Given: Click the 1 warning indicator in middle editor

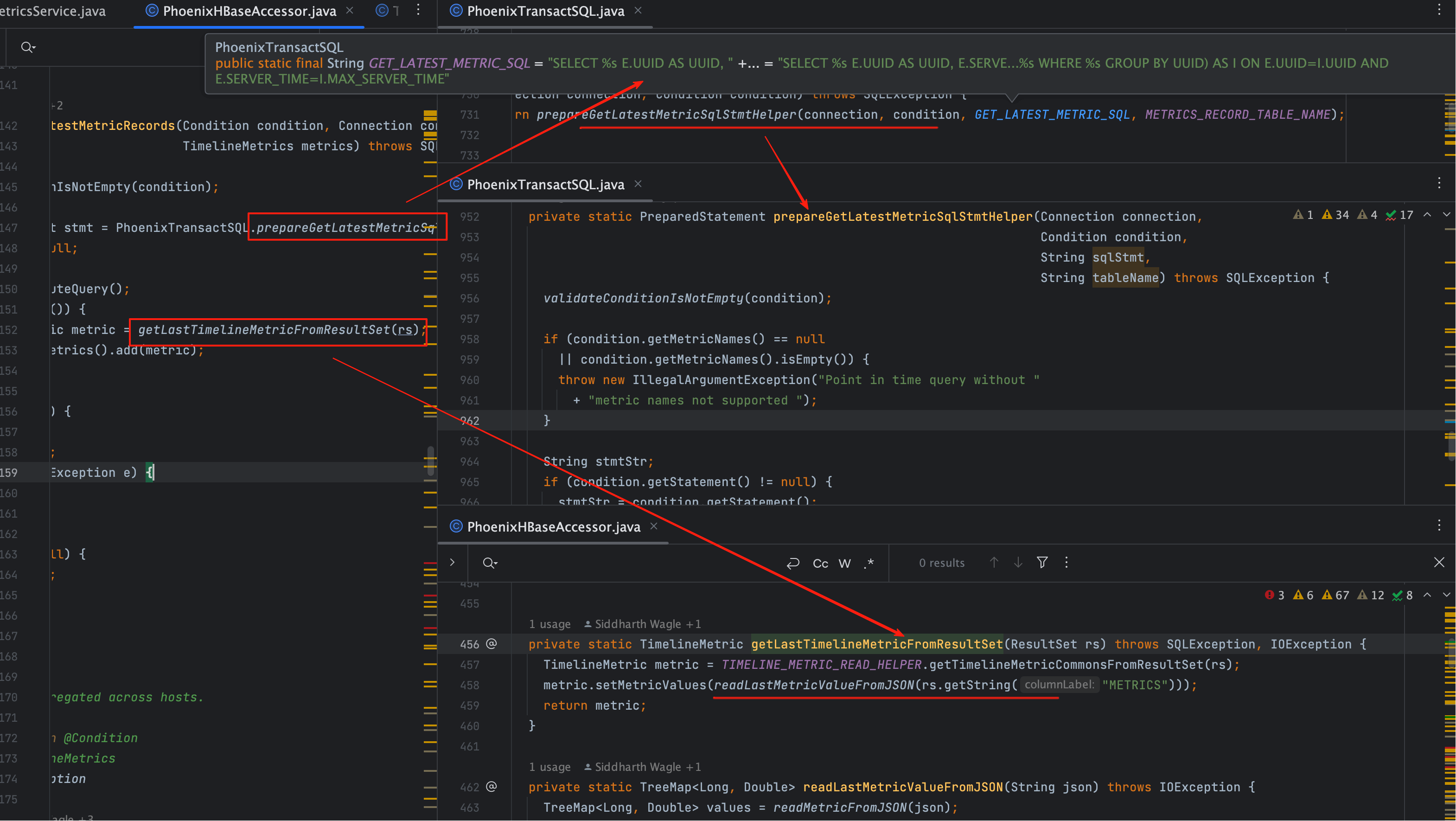Looking at the screenshot, I should [x=1303, y=215].
